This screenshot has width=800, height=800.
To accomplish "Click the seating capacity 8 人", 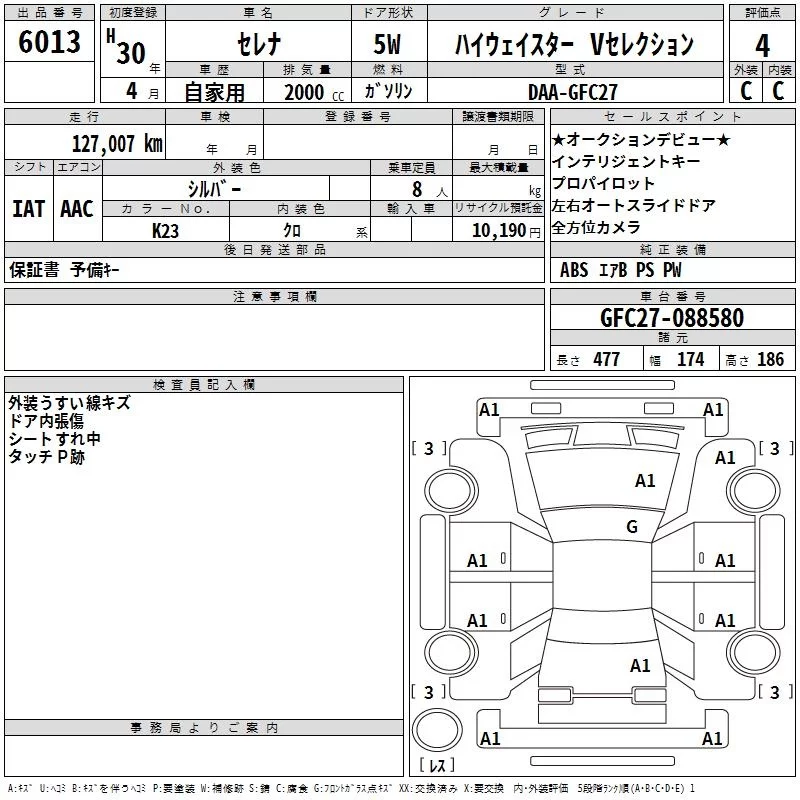I will click(429, 190).
